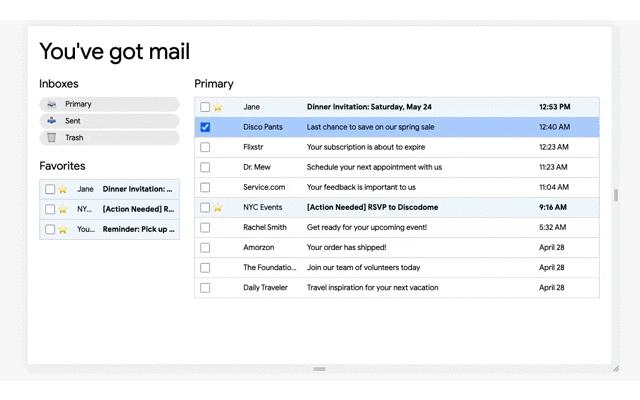The width and height of the screenshot is (640, 400).
Task: Check the Favorites NY... row checkbox
Action: [x=50, y=209]
